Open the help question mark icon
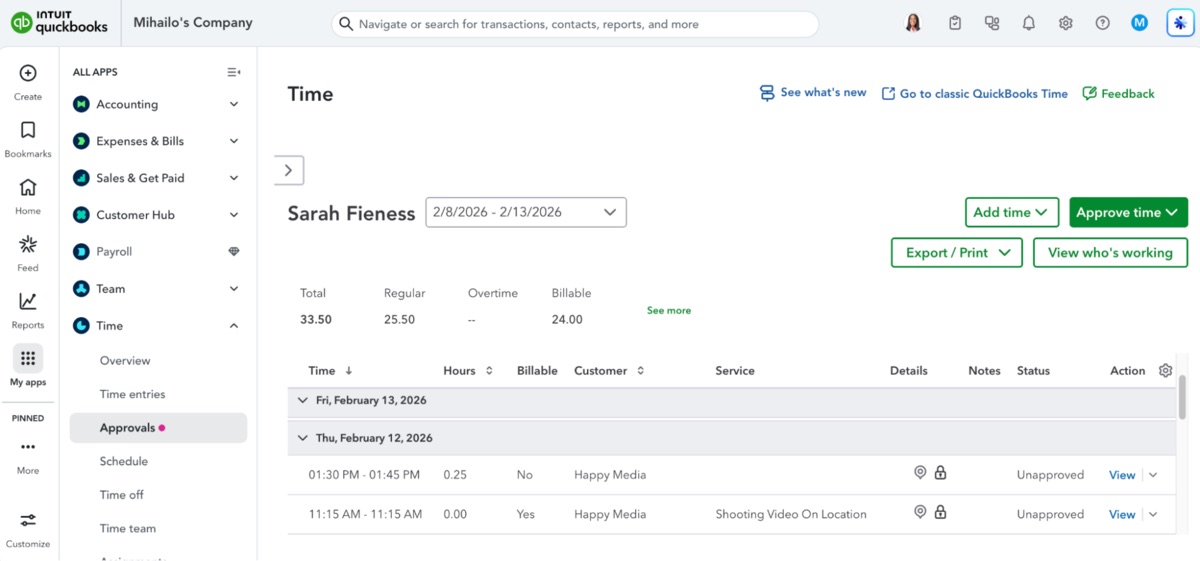Image resolution: width=1200 pixels, height=561 pixels. pos(1103,23)
